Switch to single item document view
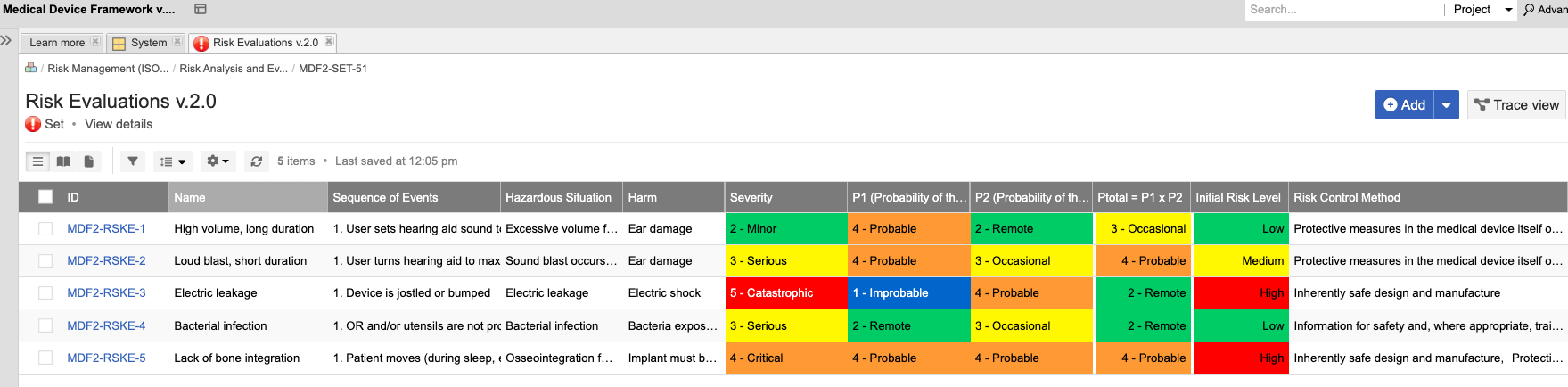The width and height of the screenshot is (1568, 387). point(89,161)
